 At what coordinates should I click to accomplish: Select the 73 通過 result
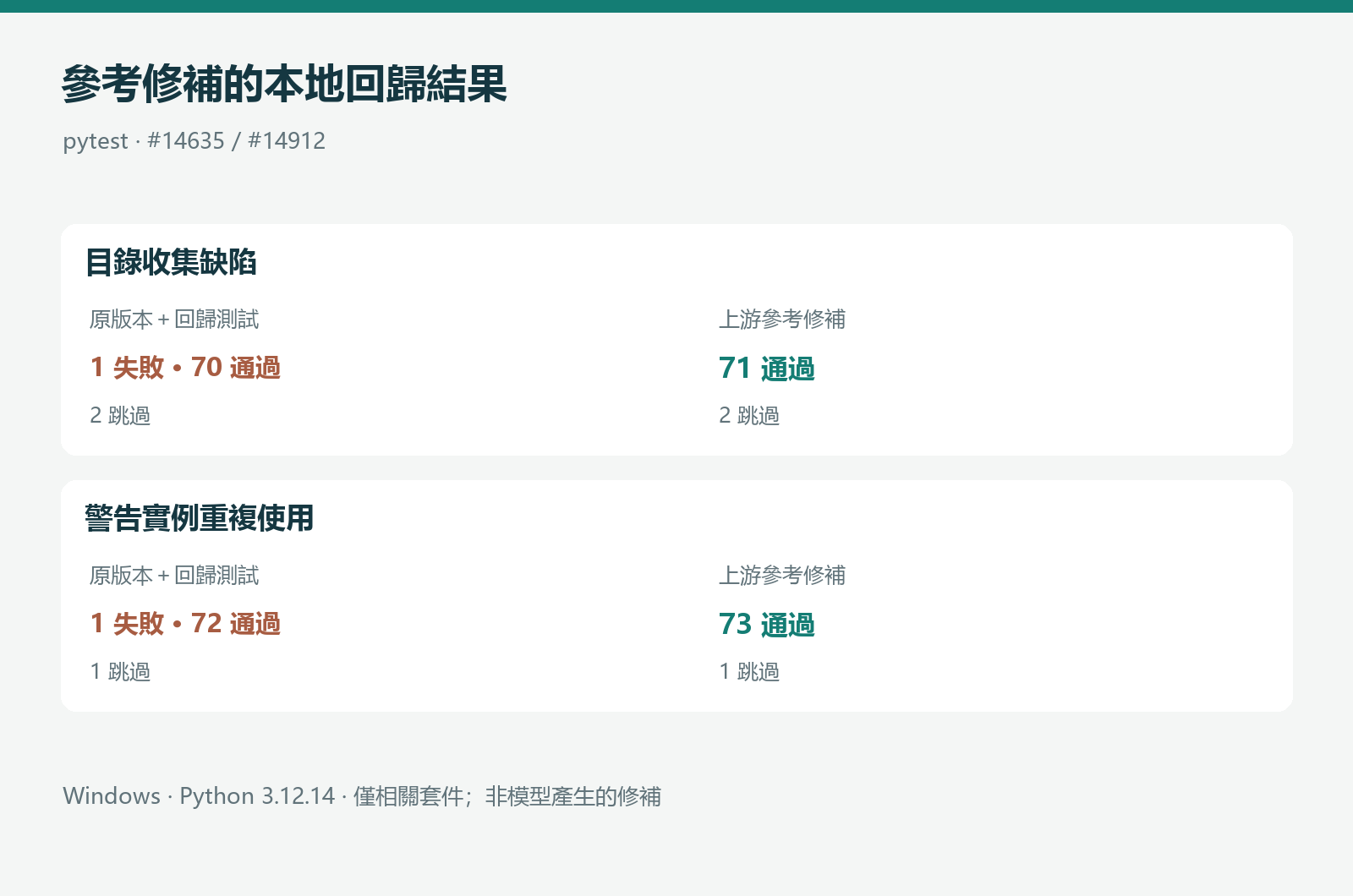pyautogui.click(x=767, y=624)
